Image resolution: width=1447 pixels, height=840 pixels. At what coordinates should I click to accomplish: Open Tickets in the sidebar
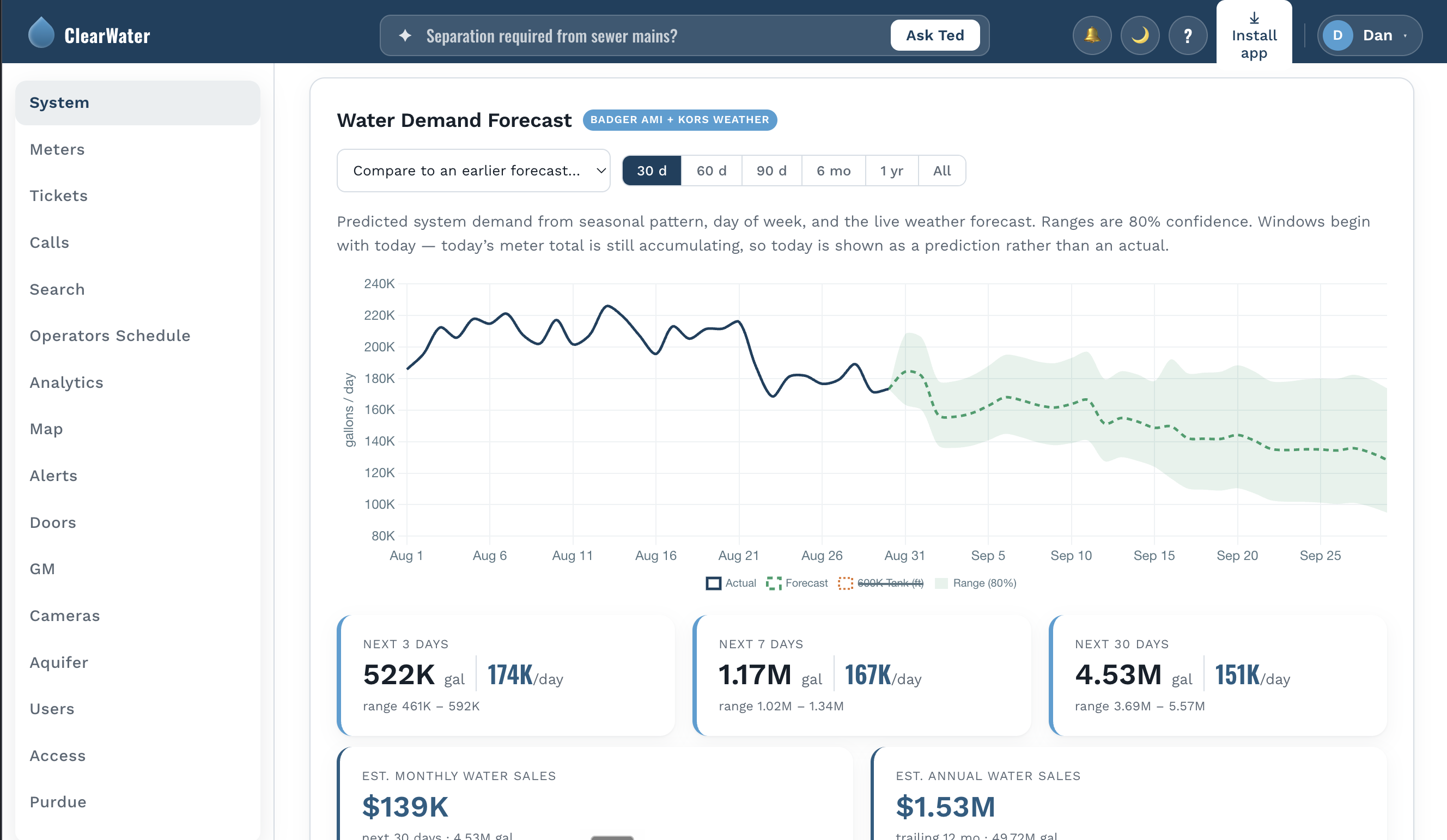coord(138,196)
